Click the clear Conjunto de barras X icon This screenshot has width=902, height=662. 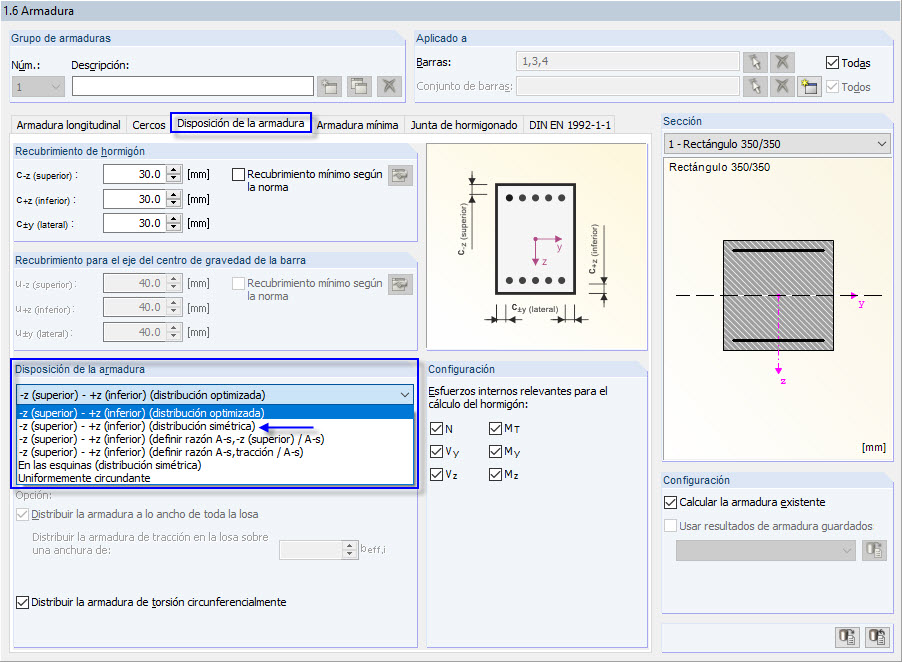point(782,87)
